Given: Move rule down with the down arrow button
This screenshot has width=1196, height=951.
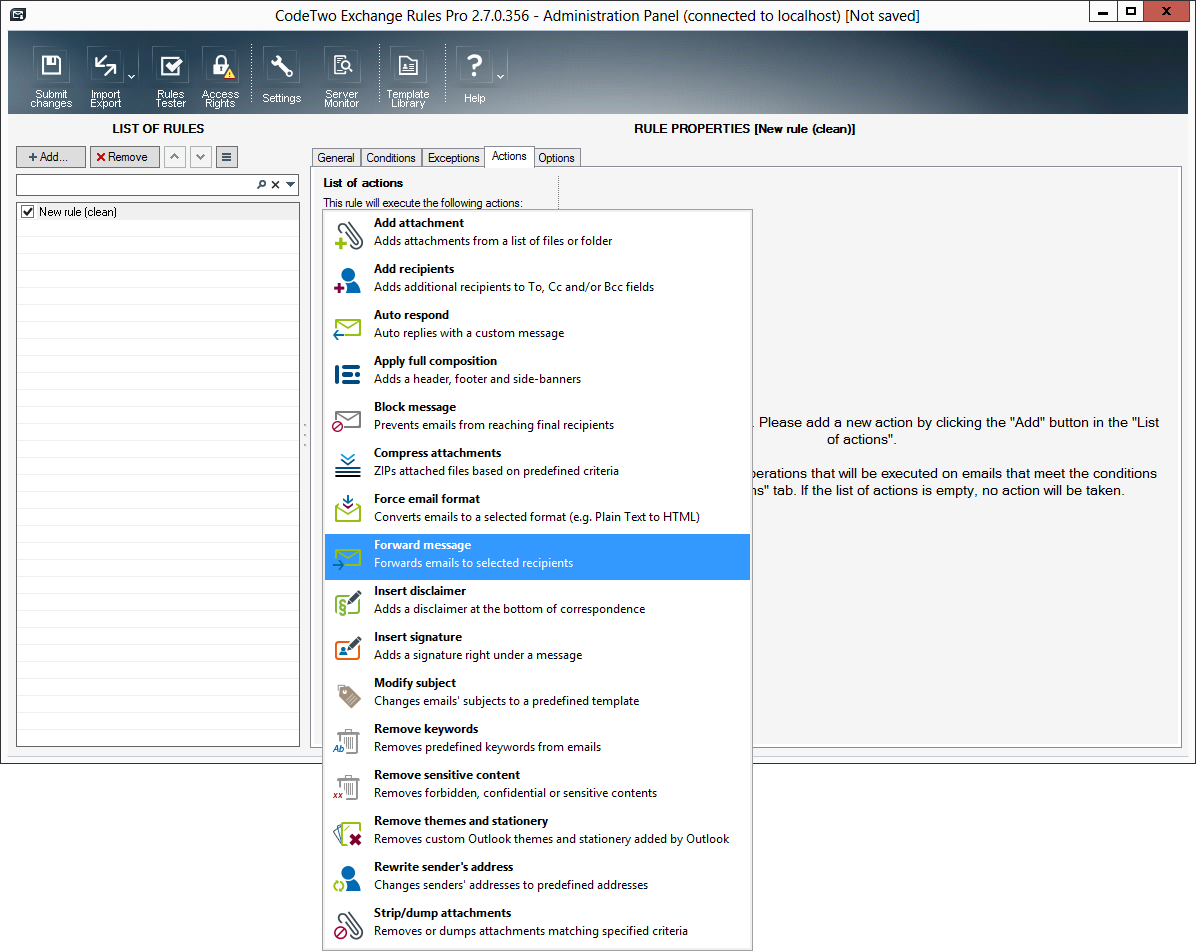Looking at the screenshot, I should coord(201,157).
